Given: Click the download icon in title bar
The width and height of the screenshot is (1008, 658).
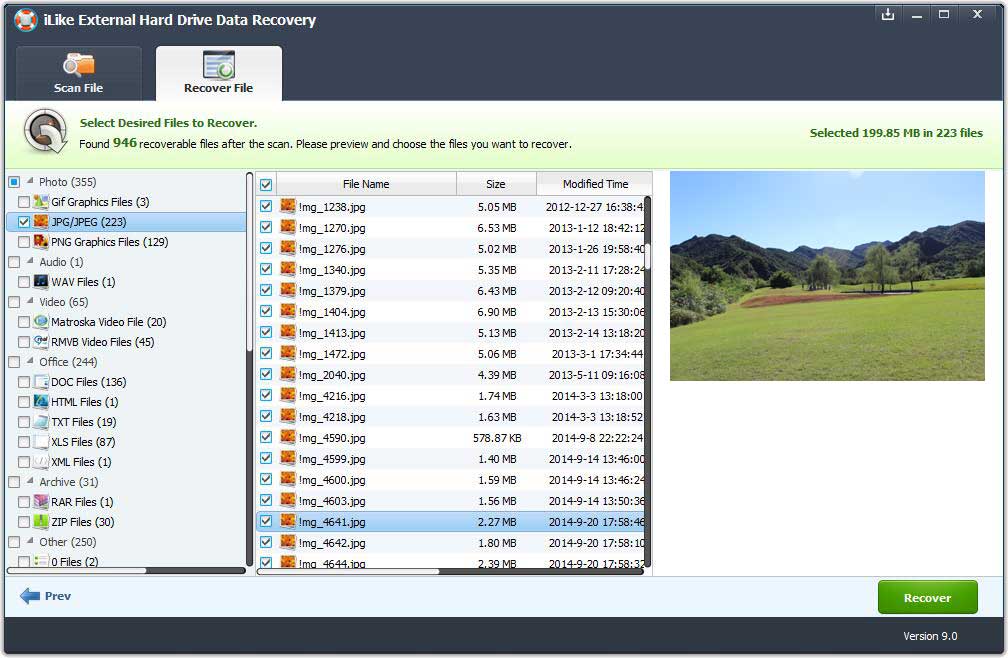Looking at the screenshot, I should pos(887,15).
